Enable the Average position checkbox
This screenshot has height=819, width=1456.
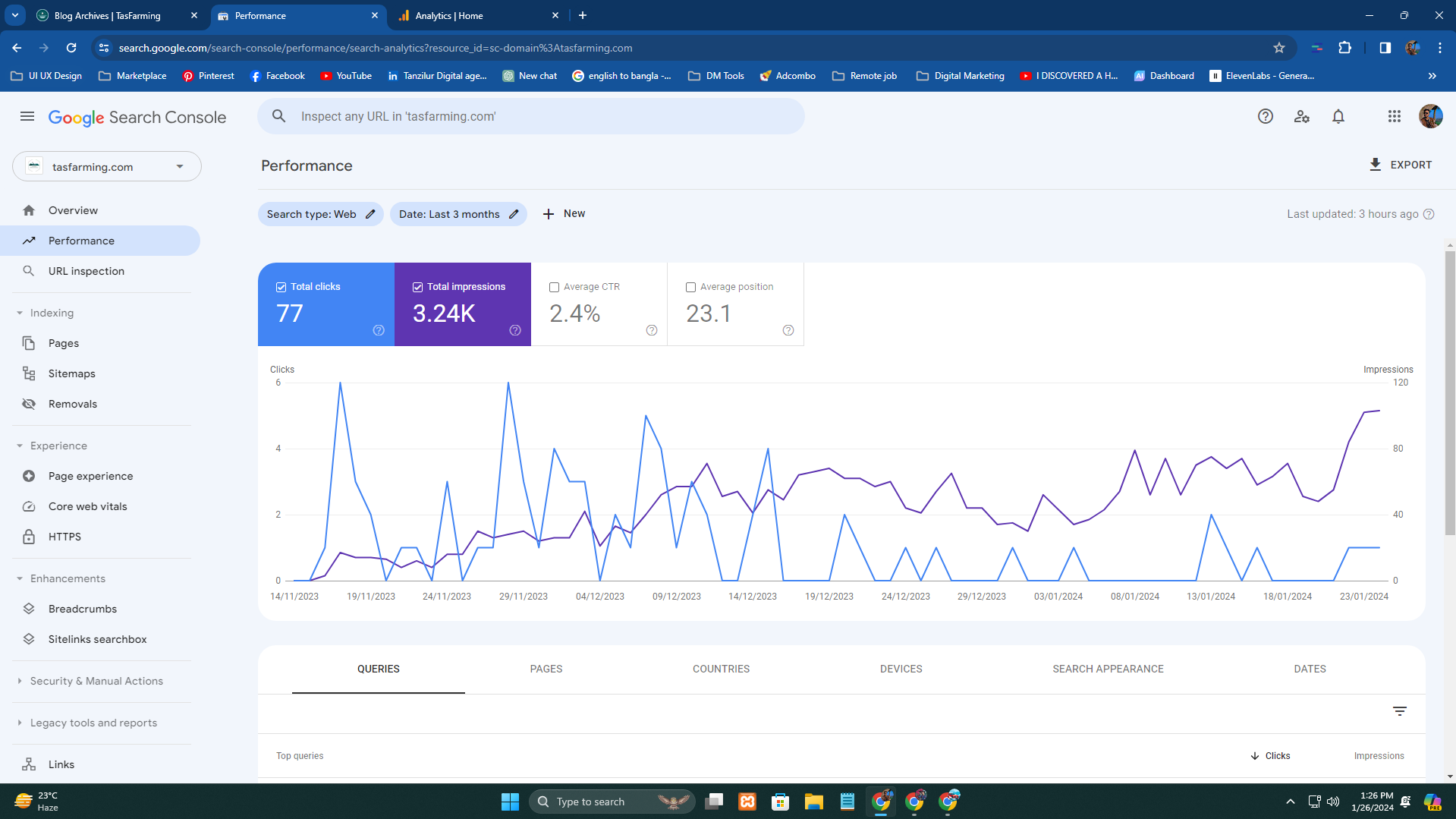690,287
